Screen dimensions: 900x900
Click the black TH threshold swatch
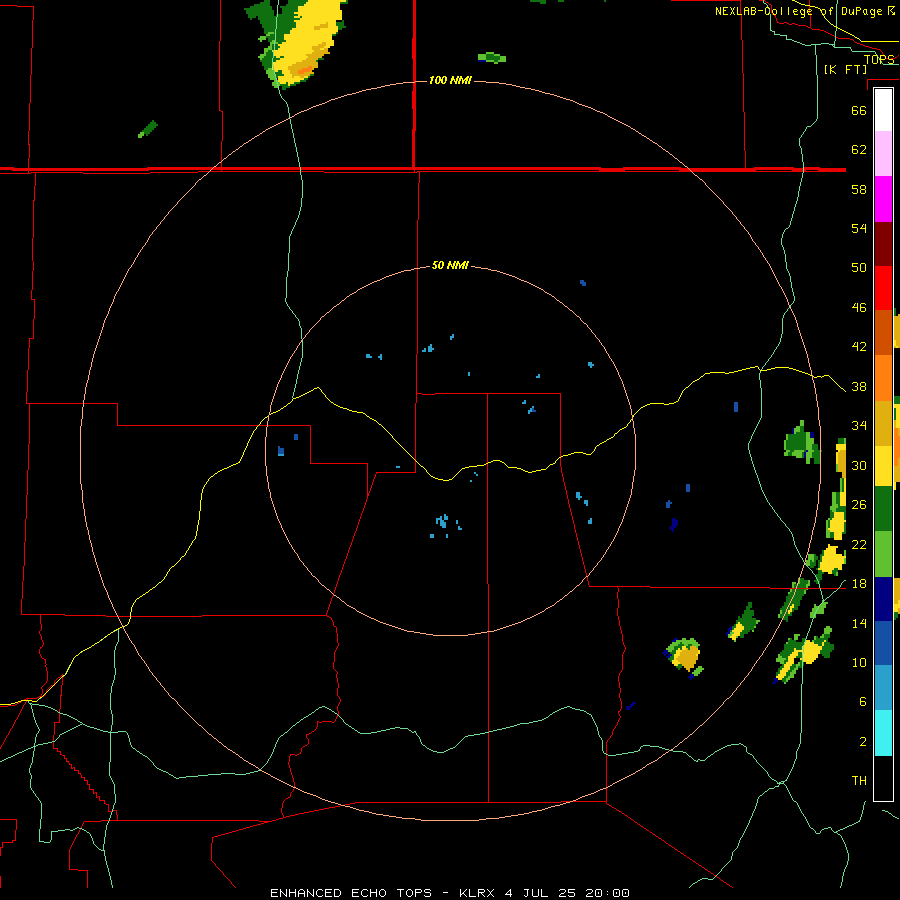tap(883, 778)
